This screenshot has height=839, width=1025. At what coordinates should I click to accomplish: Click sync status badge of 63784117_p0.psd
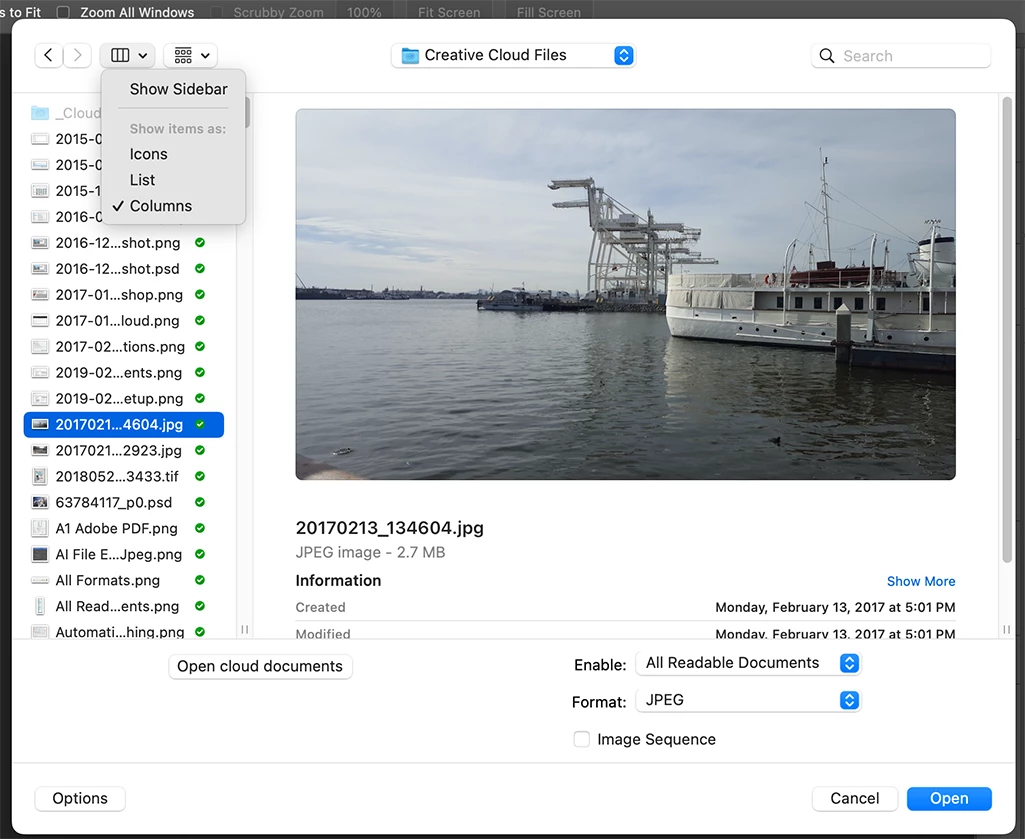tap(200, 502)
